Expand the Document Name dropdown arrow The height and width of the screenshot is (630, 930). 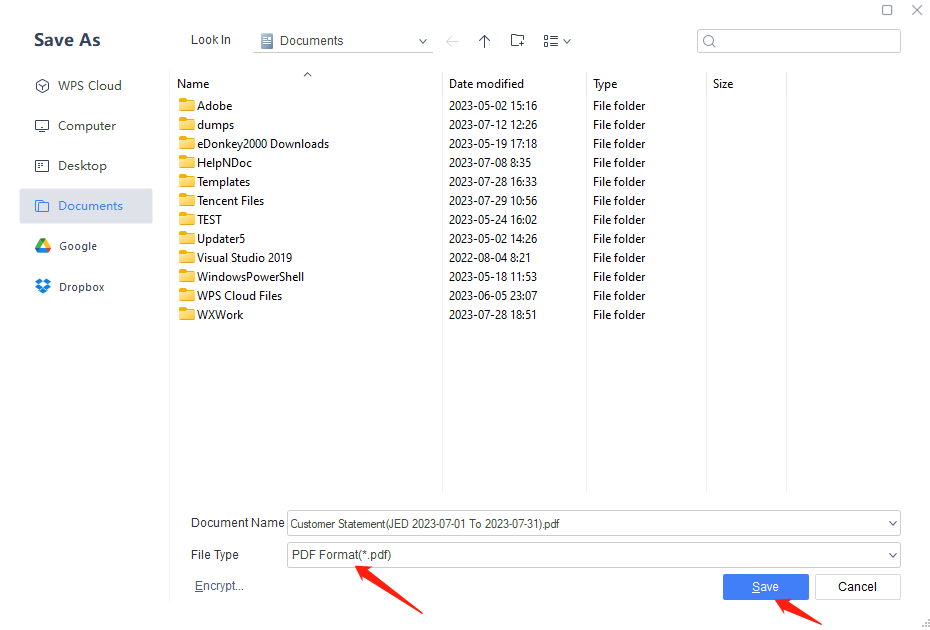[x=892, y=523]
